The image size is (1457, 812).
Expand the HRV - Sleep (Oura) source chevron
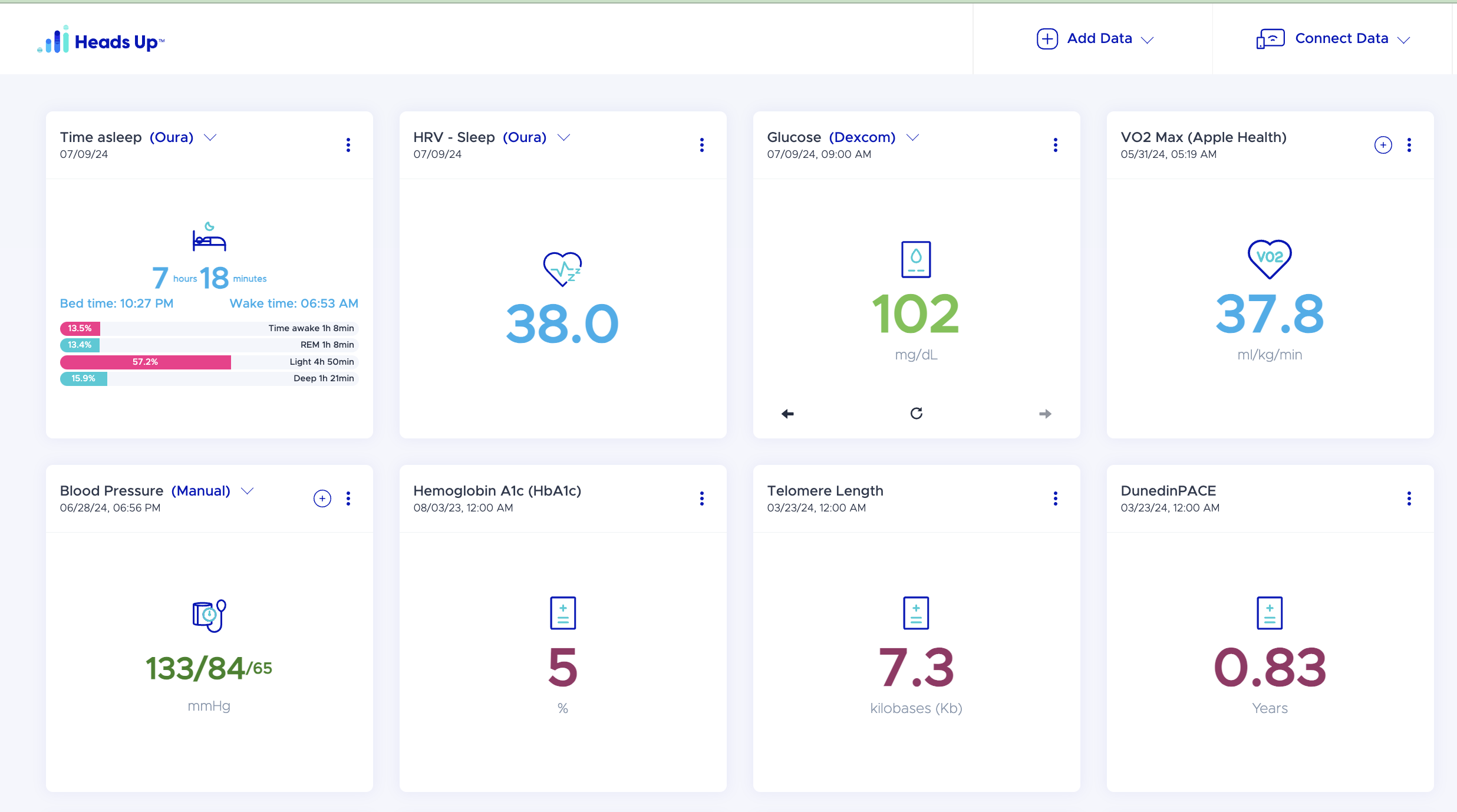coord(564,137)
